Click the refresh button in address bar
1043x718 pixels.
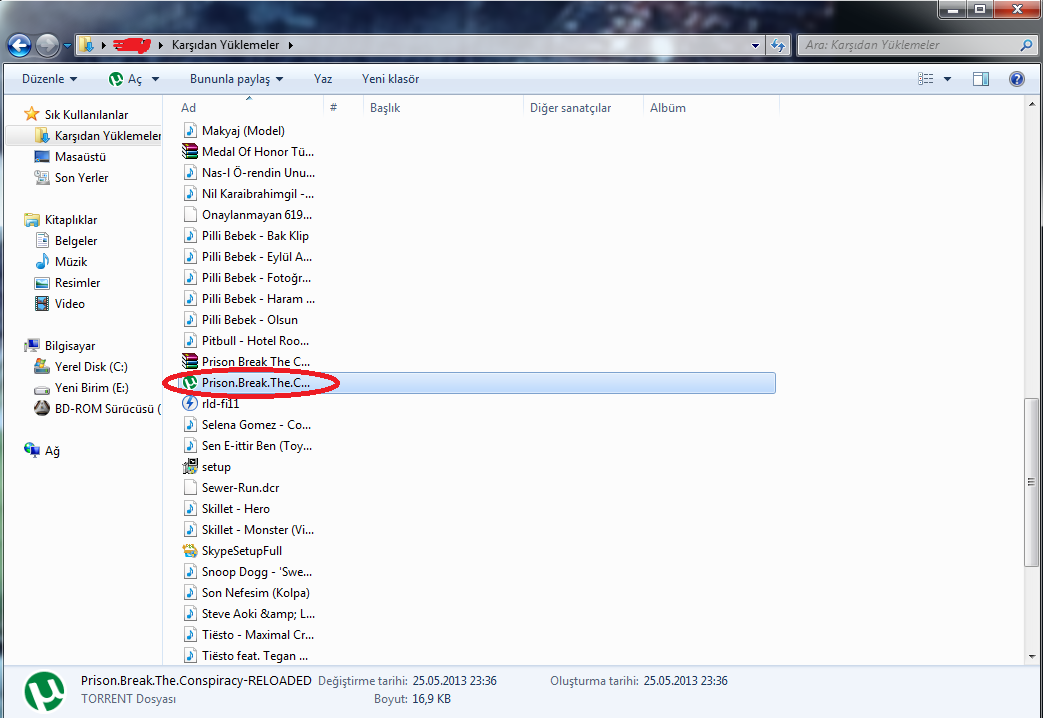tap(778, 45)
